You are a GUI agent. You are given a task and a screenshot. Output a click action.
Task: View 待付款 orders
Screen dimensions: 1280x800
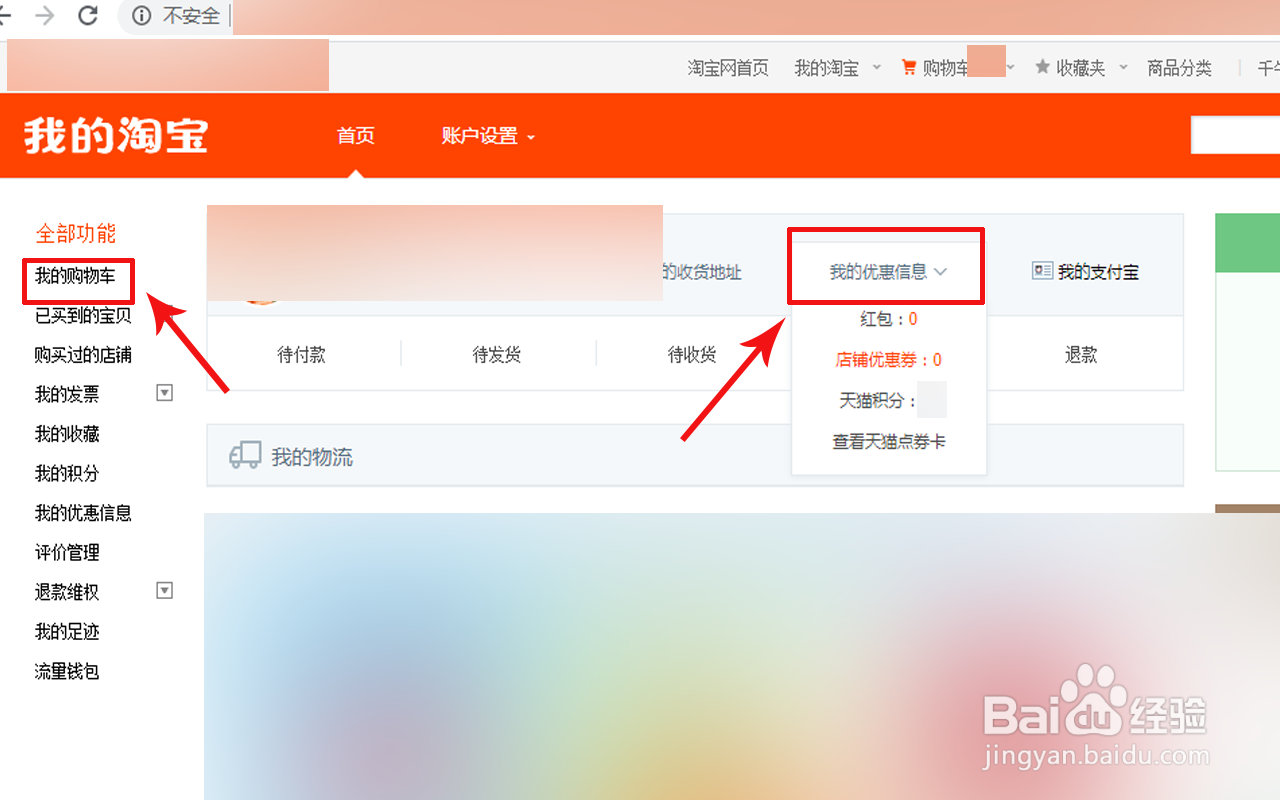coord(301,354)
